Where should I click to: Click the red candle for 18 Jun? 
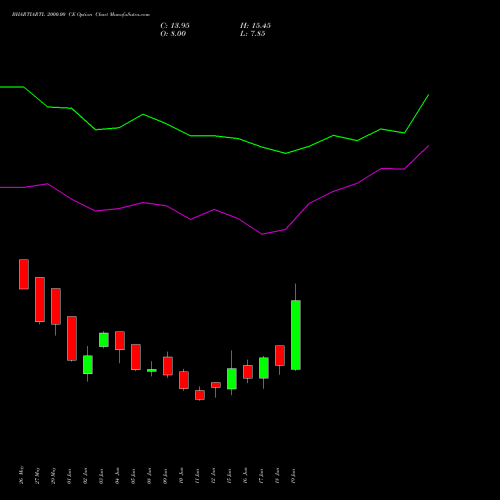(x=280, y=355)
